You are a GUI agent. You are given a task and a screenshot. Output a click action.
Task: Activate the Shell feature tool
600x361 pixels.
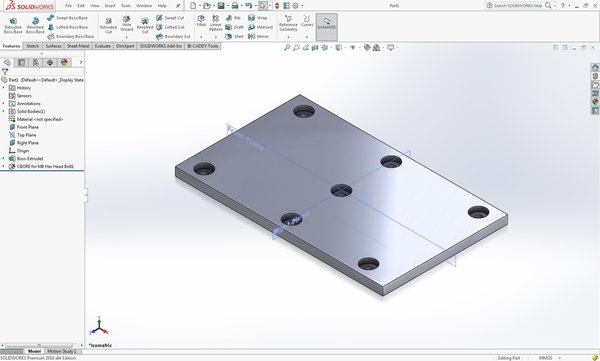(x=234, y=36)
